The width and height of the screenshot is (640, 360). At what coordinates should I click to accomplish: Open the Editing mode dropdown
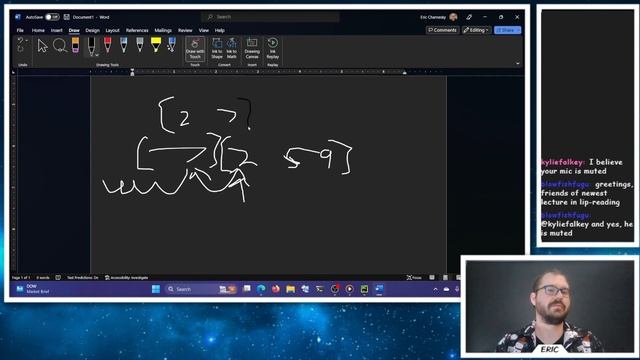click(476, 30)
